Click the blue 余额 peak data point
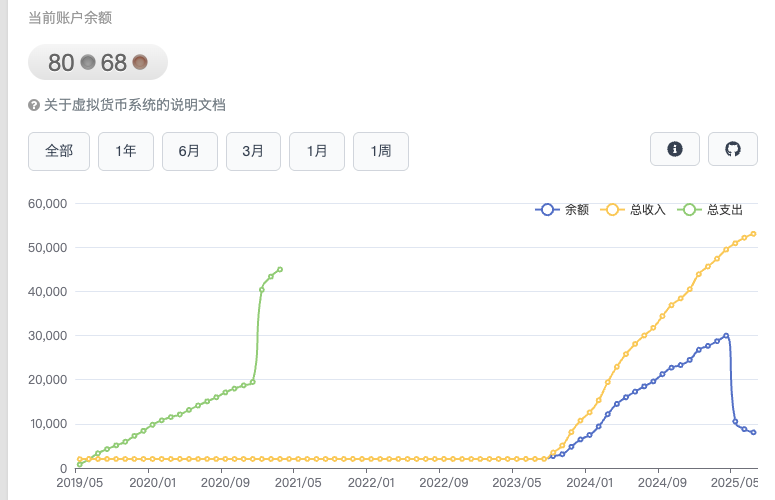775x500 pixels. 726,336
